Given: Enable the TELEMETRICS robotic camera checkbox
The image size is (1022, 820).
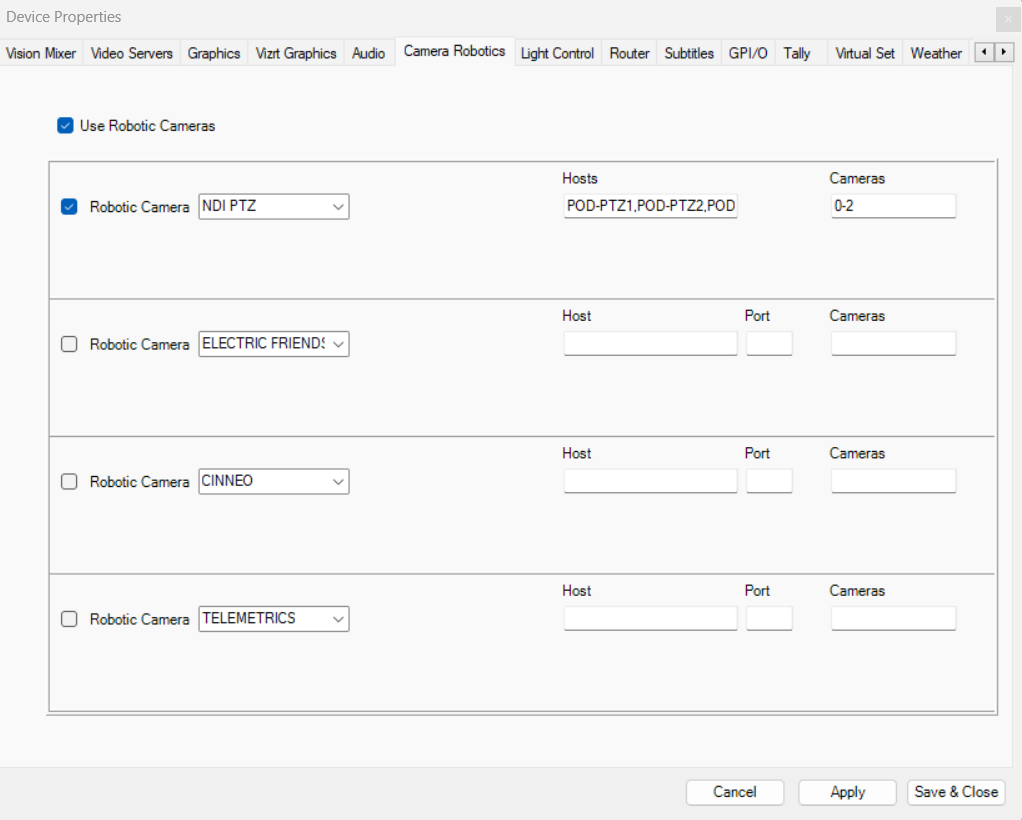Looking at the screenshot, I should 69,619.
